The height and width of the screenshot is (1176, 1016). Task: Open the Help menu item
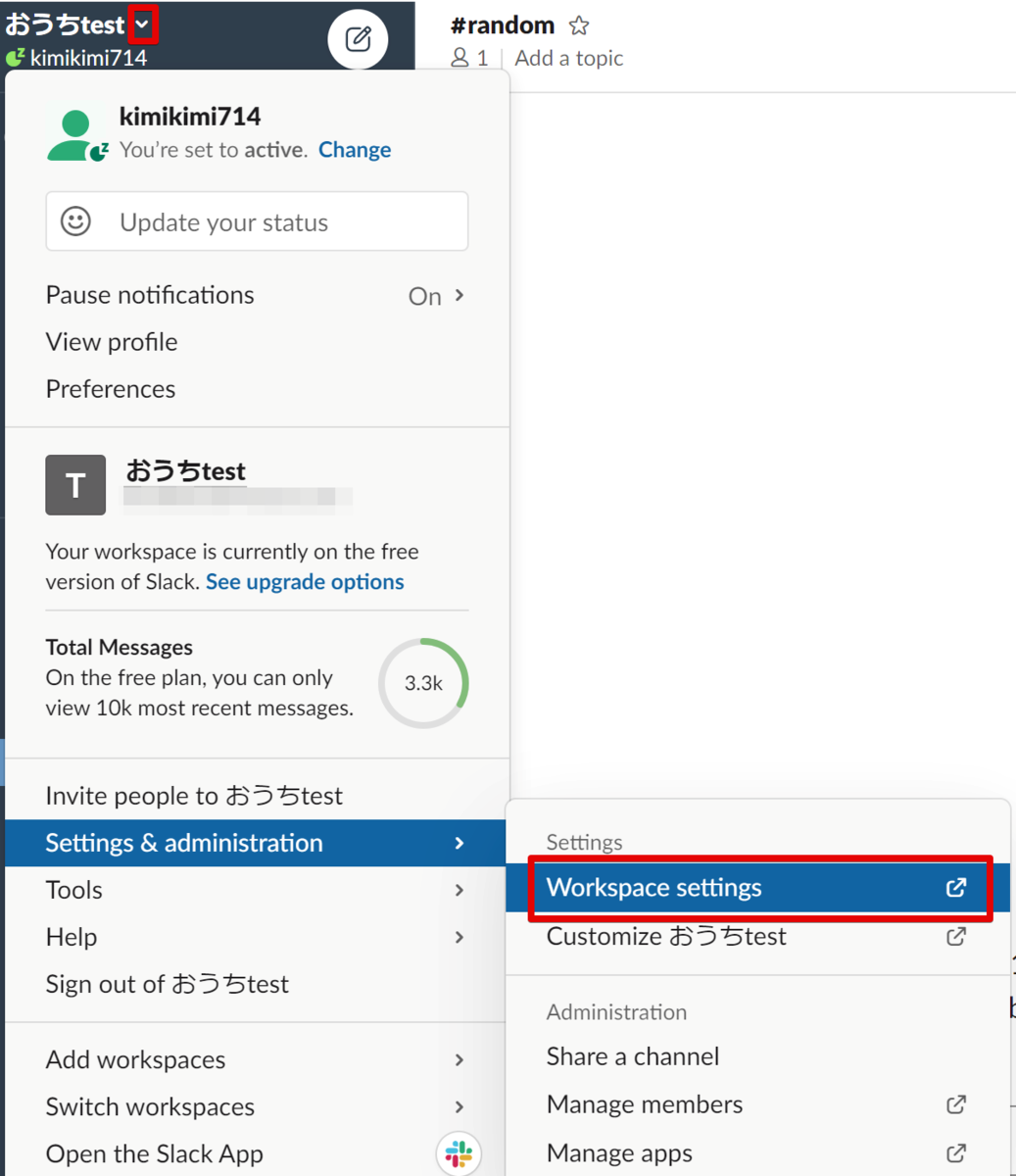click(x=257, y=937)
